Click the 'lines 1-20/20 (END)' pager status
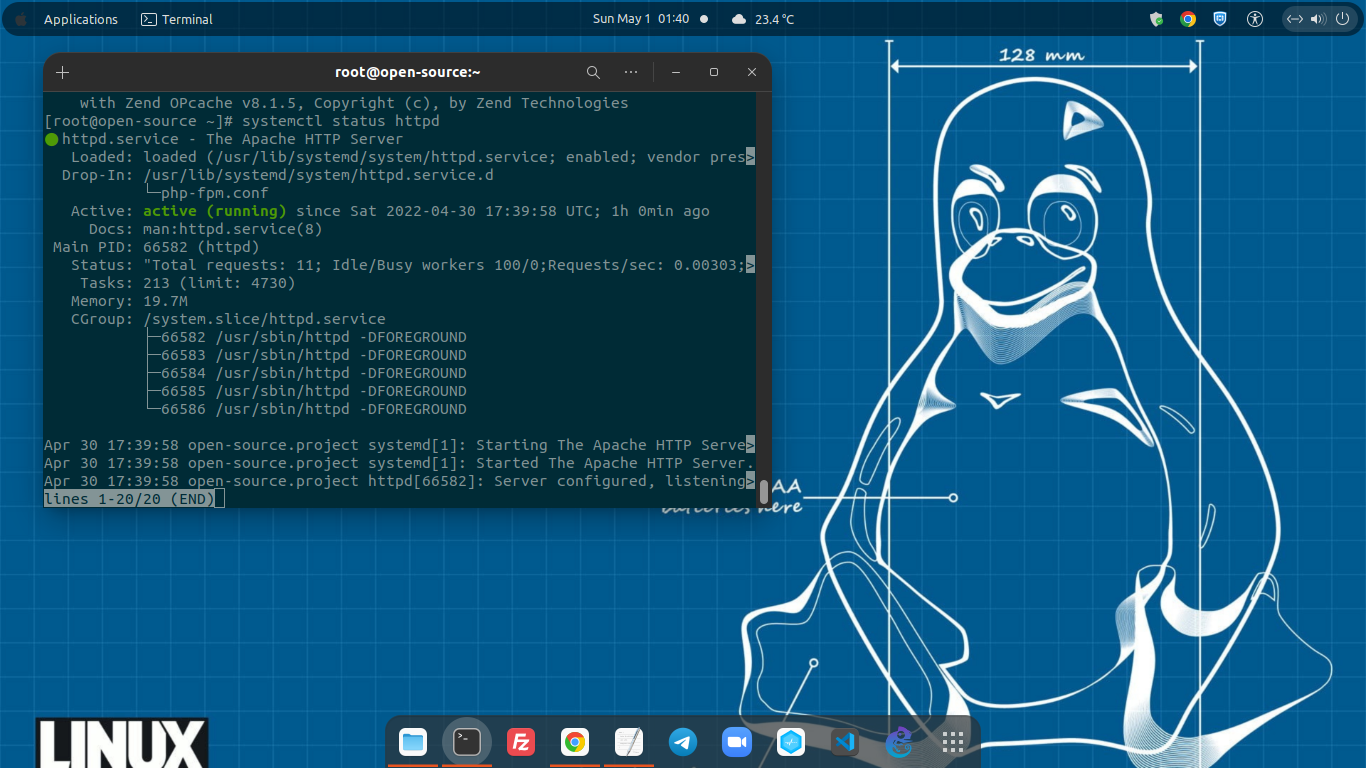The image size is (1366, 768). click(130, 499)
